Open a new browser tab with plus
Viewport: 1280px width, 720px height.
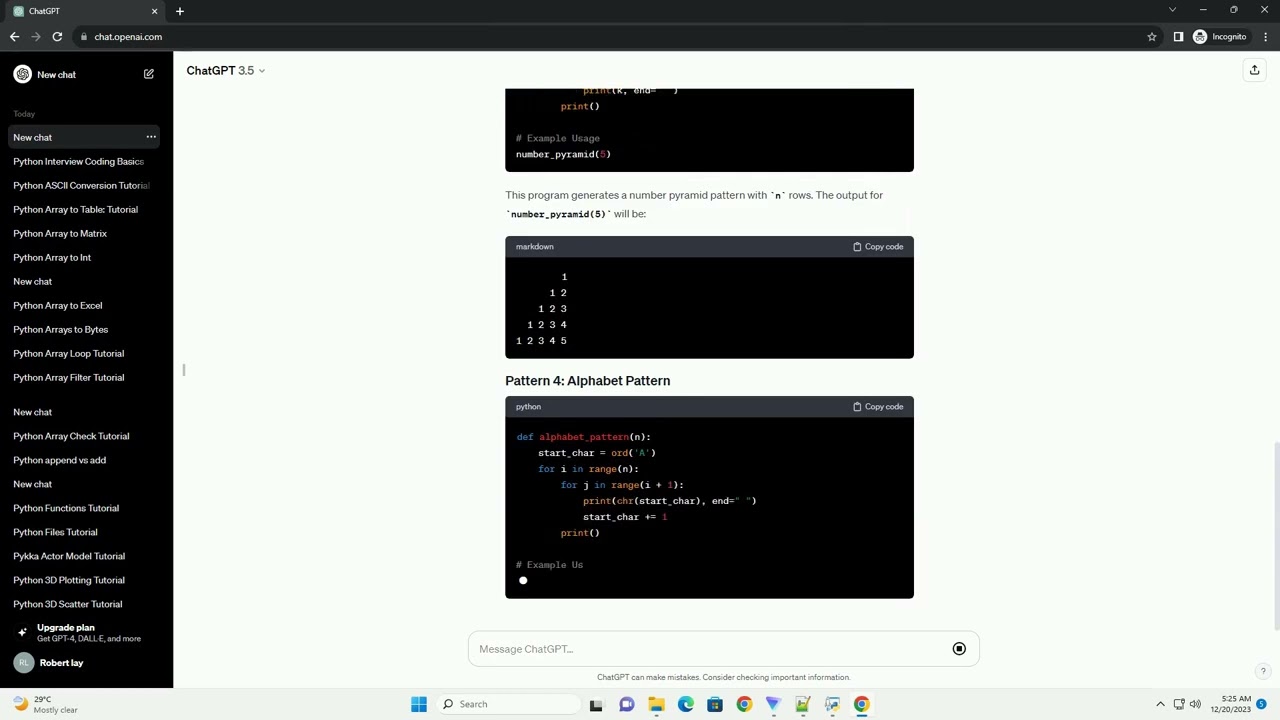click(180, 11)
